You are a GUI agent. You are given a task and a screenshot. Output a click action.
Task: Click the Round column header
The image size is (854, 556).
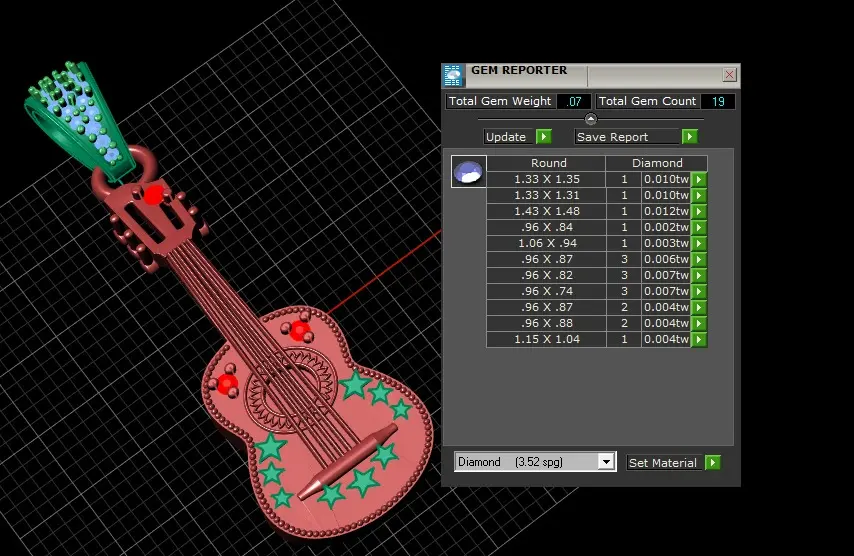point(546,163)
